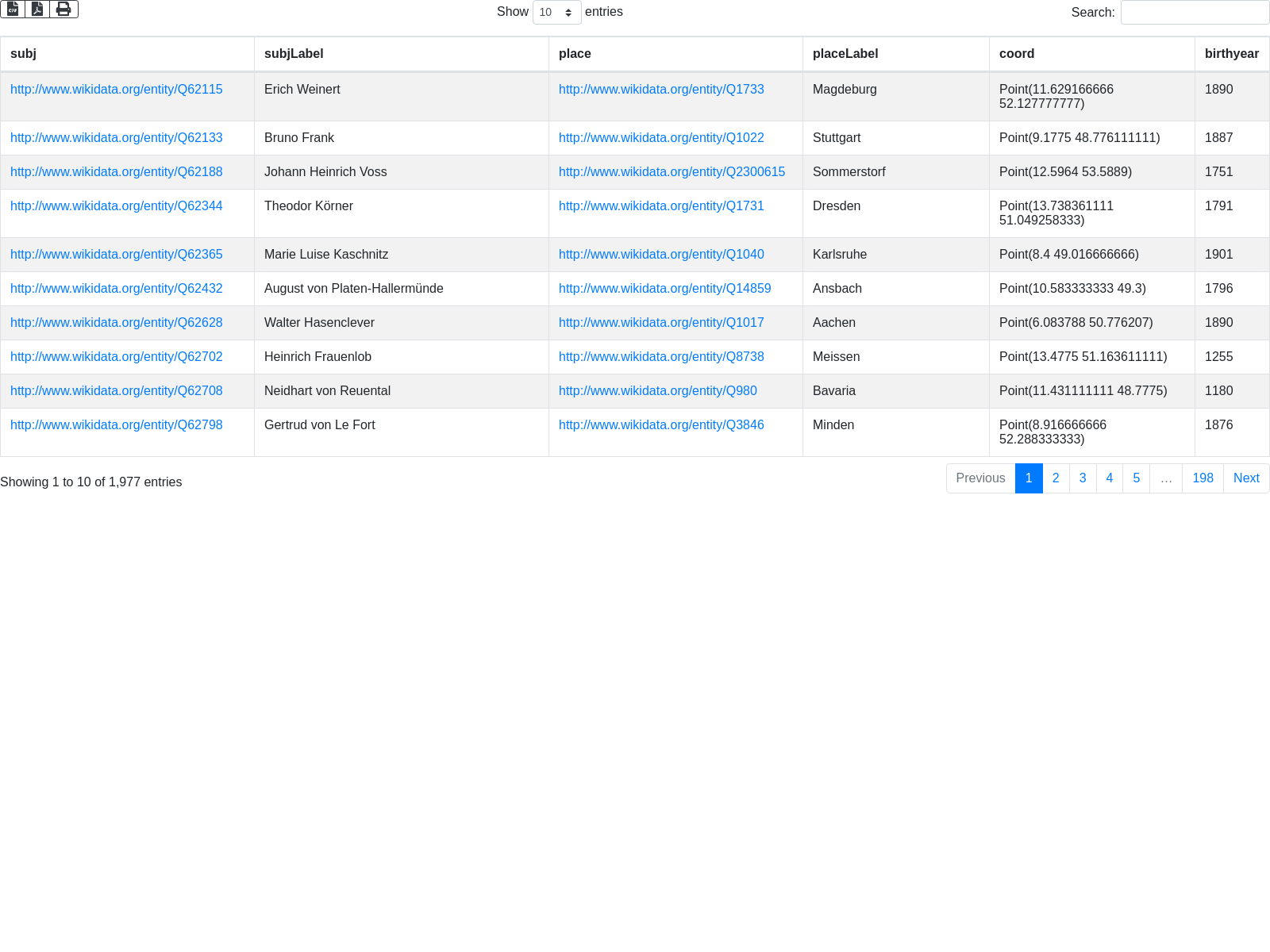
Task: Go to page 5
Action: pos(1136,478)
